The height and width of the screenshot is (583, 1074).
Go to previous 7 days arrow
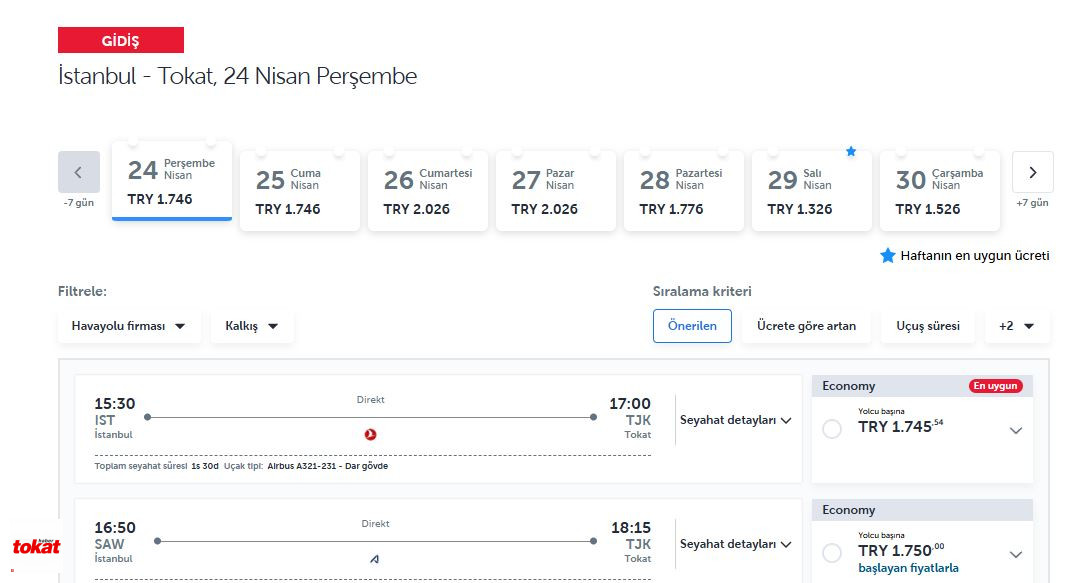(79, 172)
